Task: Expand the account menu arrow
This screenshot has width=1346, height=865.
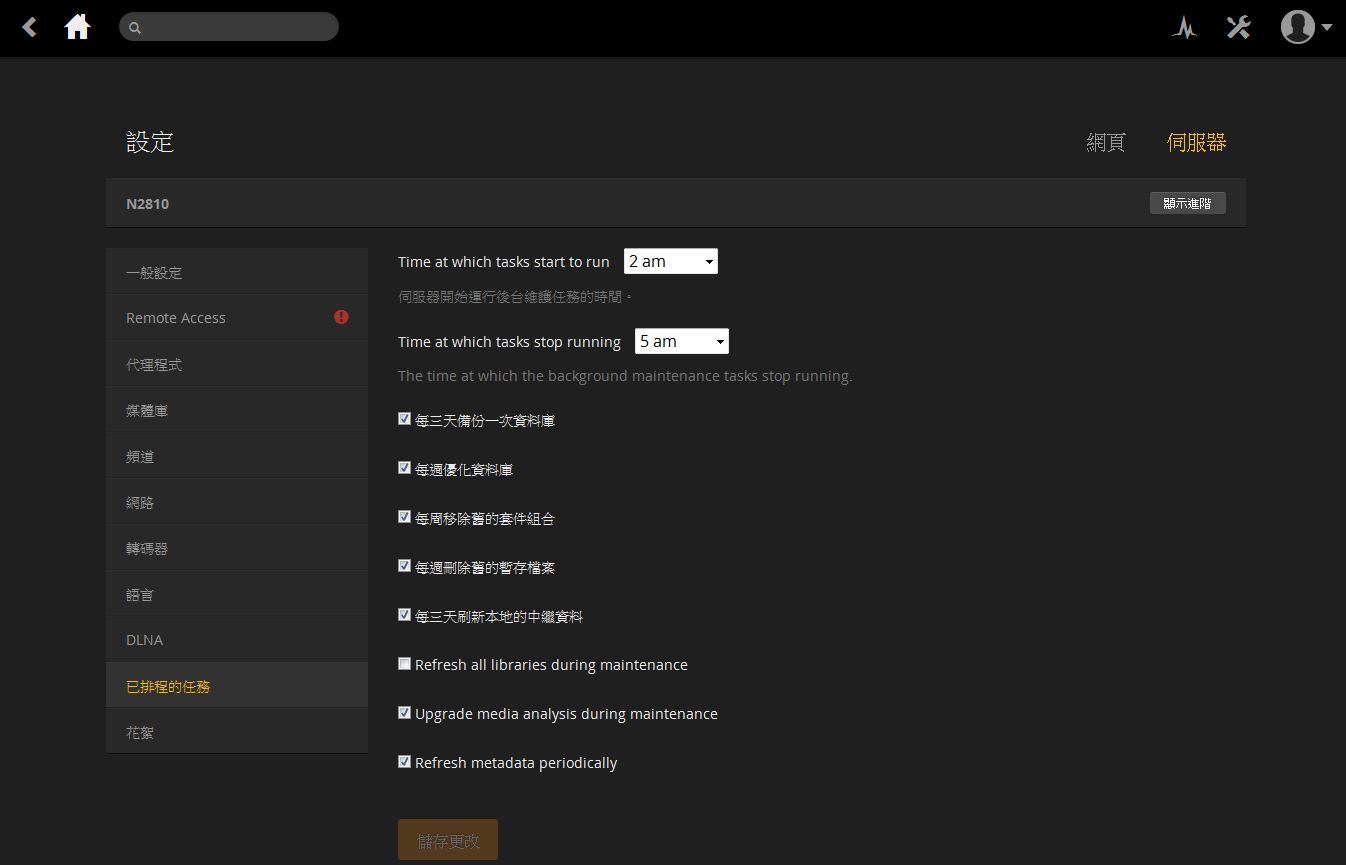Action: (x=1327, y=28)
